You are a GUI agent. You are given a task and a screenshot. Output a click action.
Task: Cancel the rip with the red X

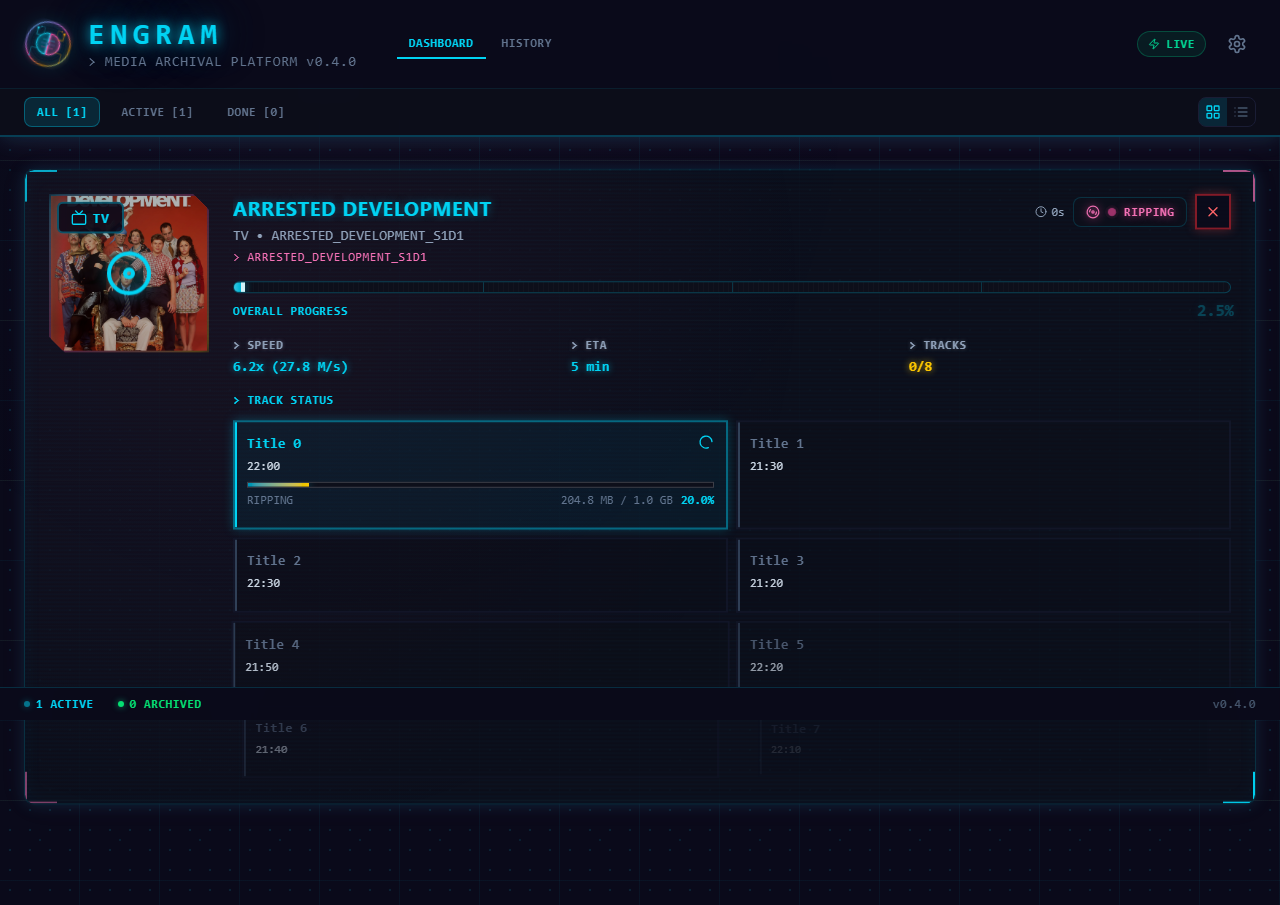[x=1213, y=212]
